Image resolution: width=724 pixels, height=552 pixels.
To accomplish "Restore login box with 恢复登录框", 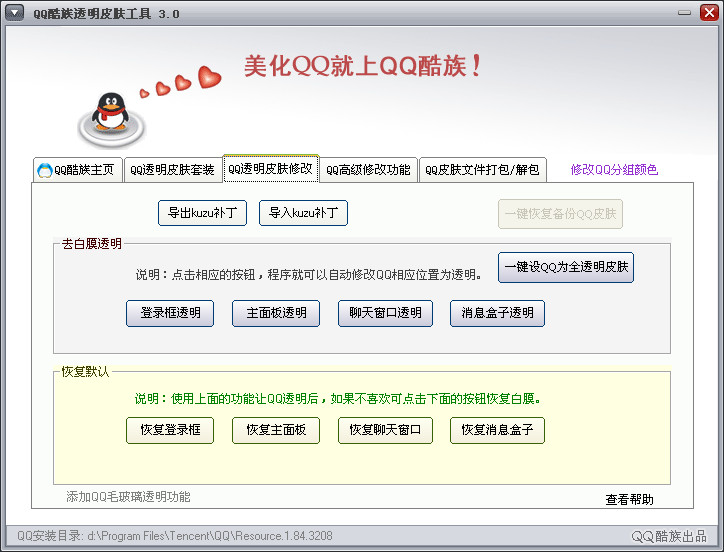I will pyautogui.click(x=170, y=430).
